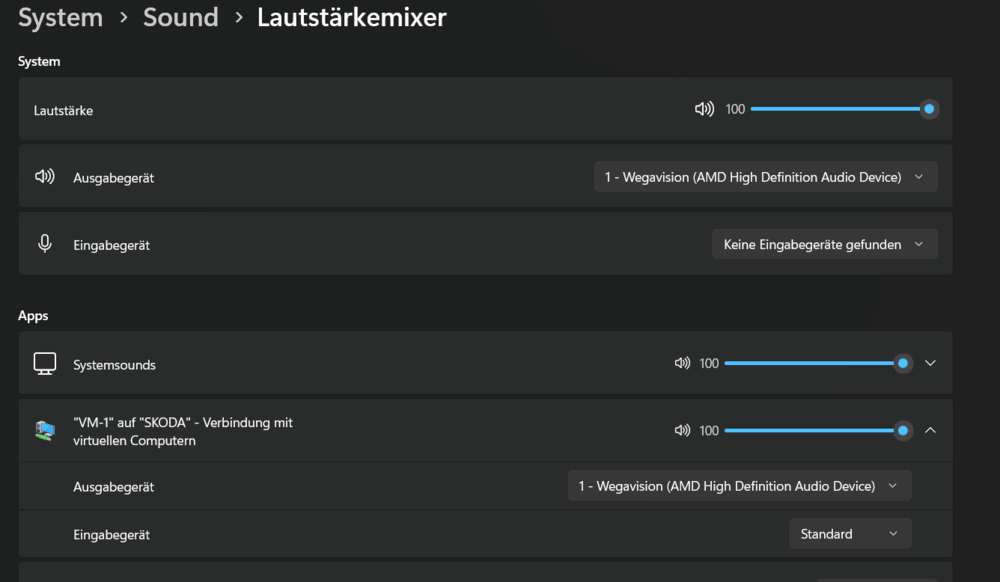This screenshot has height=582, width=1000.
Task: Click the VM-1 virtual computer connection icon
Action: 45,431
